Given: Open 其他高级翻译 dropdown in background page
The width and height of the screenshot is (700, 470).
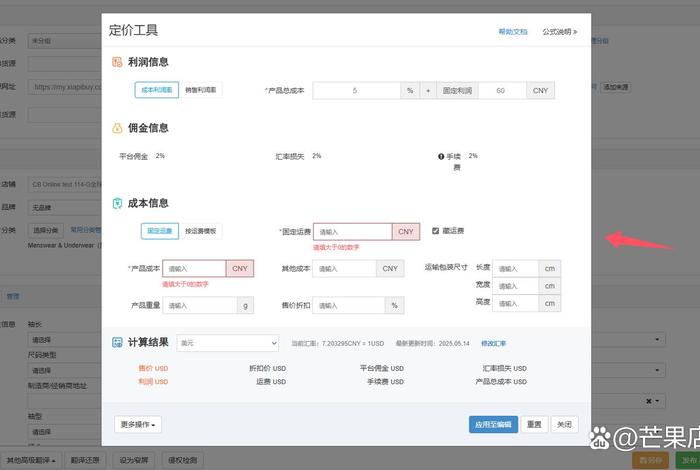Looking at the screenshot, I should point(31,460).
